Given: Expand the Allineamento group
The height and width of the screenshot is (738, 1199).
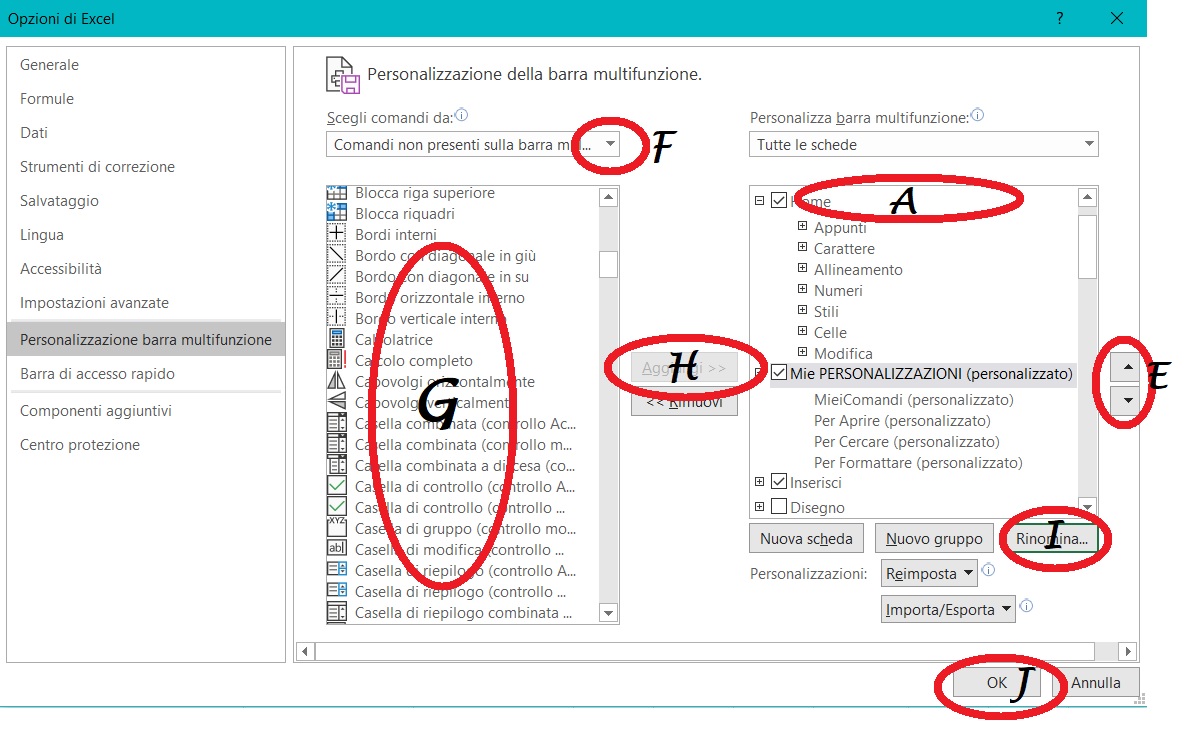Looking at the screenshot, I should tap(802, 268).
